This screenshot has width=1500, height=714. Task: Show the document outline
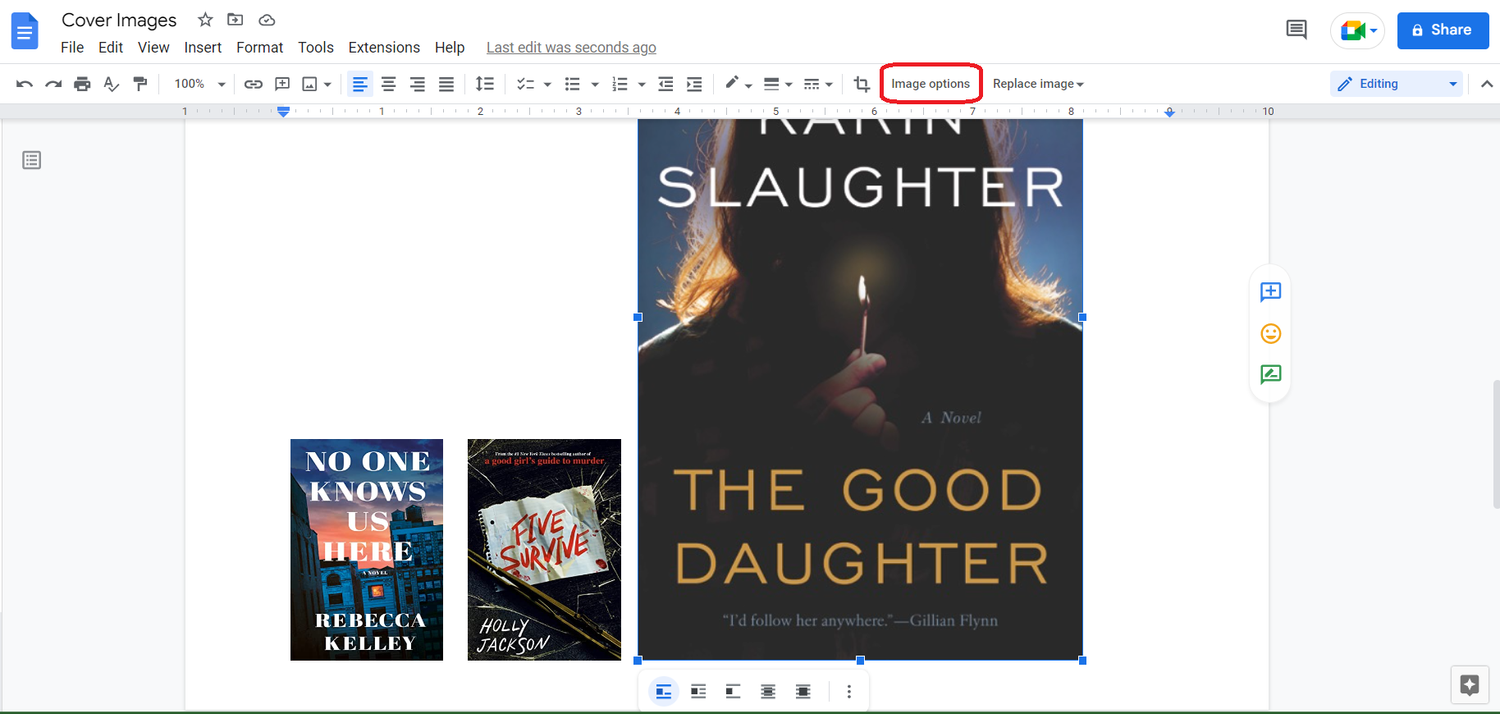(x=31, y=160)
